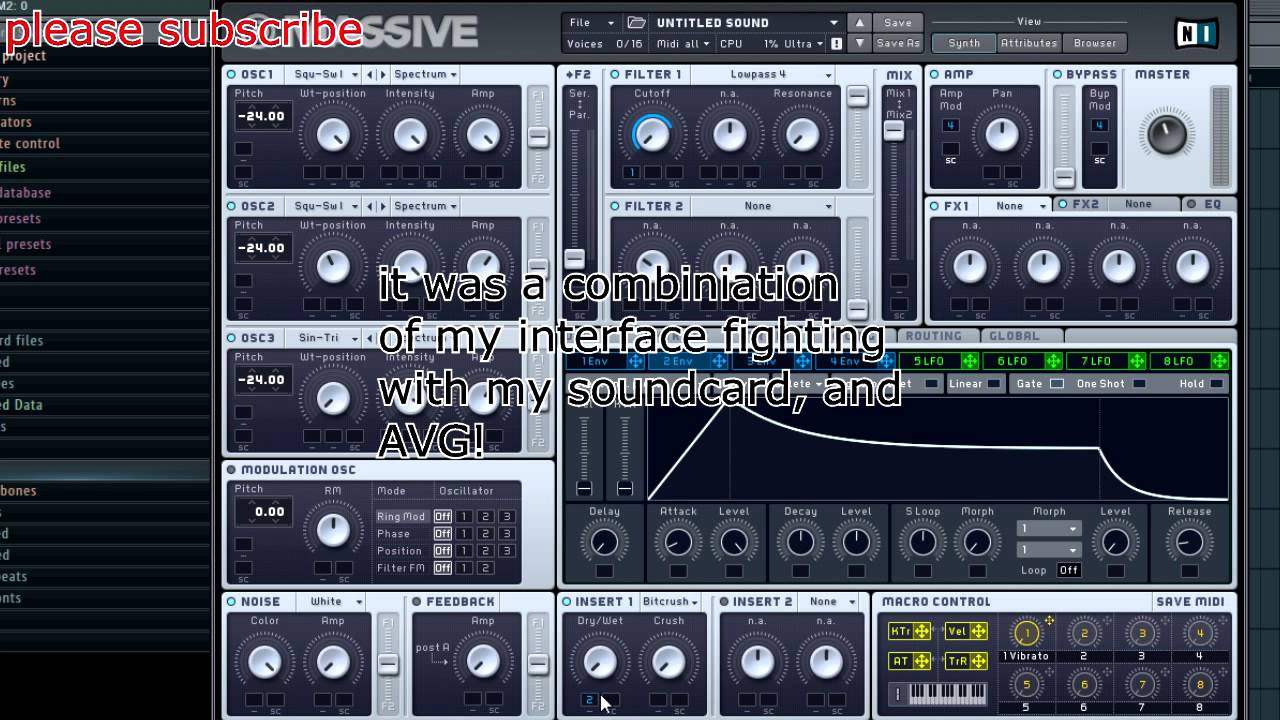The height and width of the screenshot is (720, 1280).
Task: Toggle FILTER 1 power button
Action: point(615,74)
